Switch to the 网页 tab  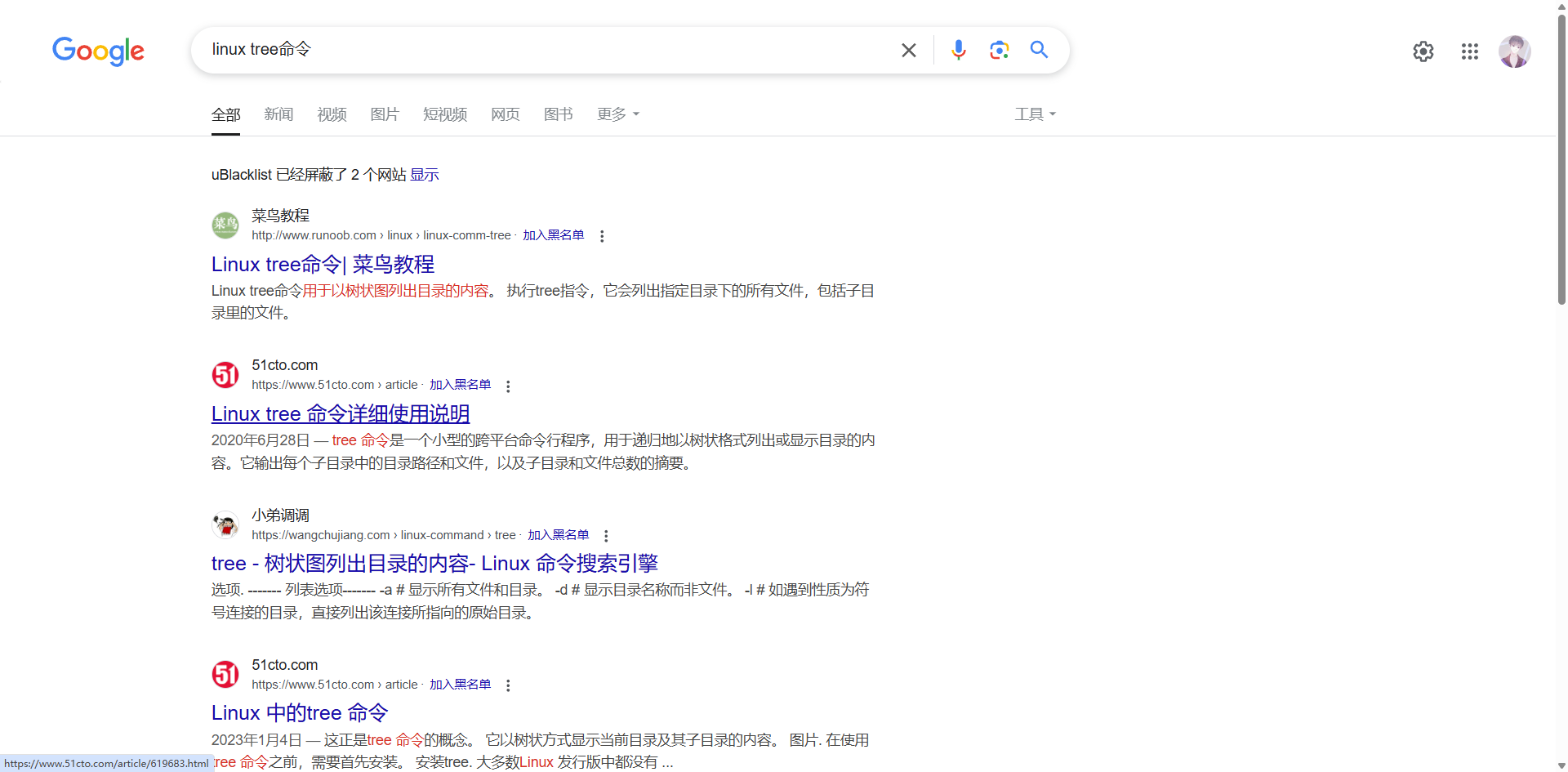[506, 114]
